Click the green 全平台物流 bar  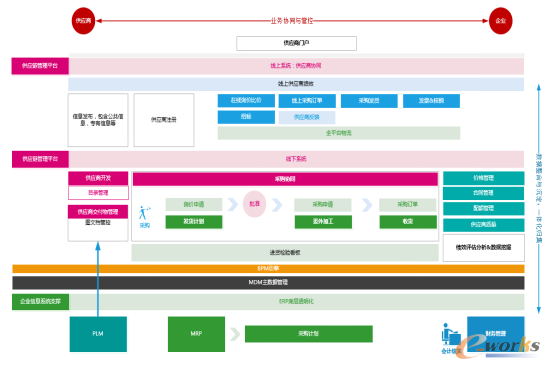point(339,133)
